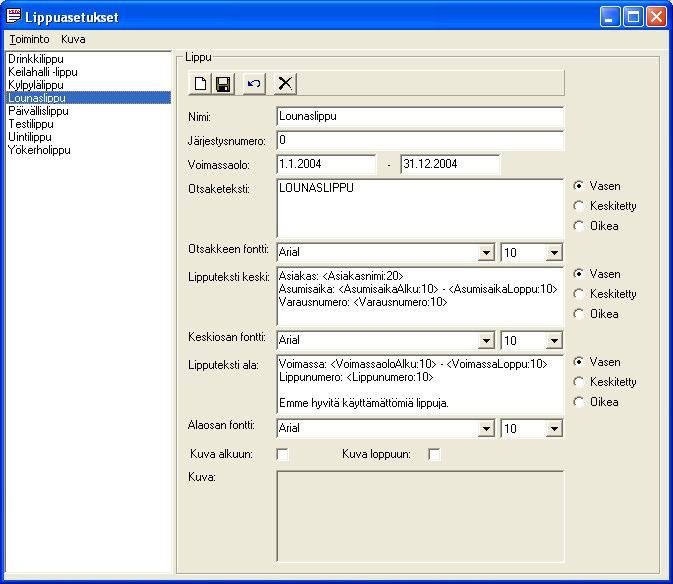Image resolution: width=673 pixels, height=584 pixels.
Task: Click the Undo arrow icon
Action: (254, 83)
